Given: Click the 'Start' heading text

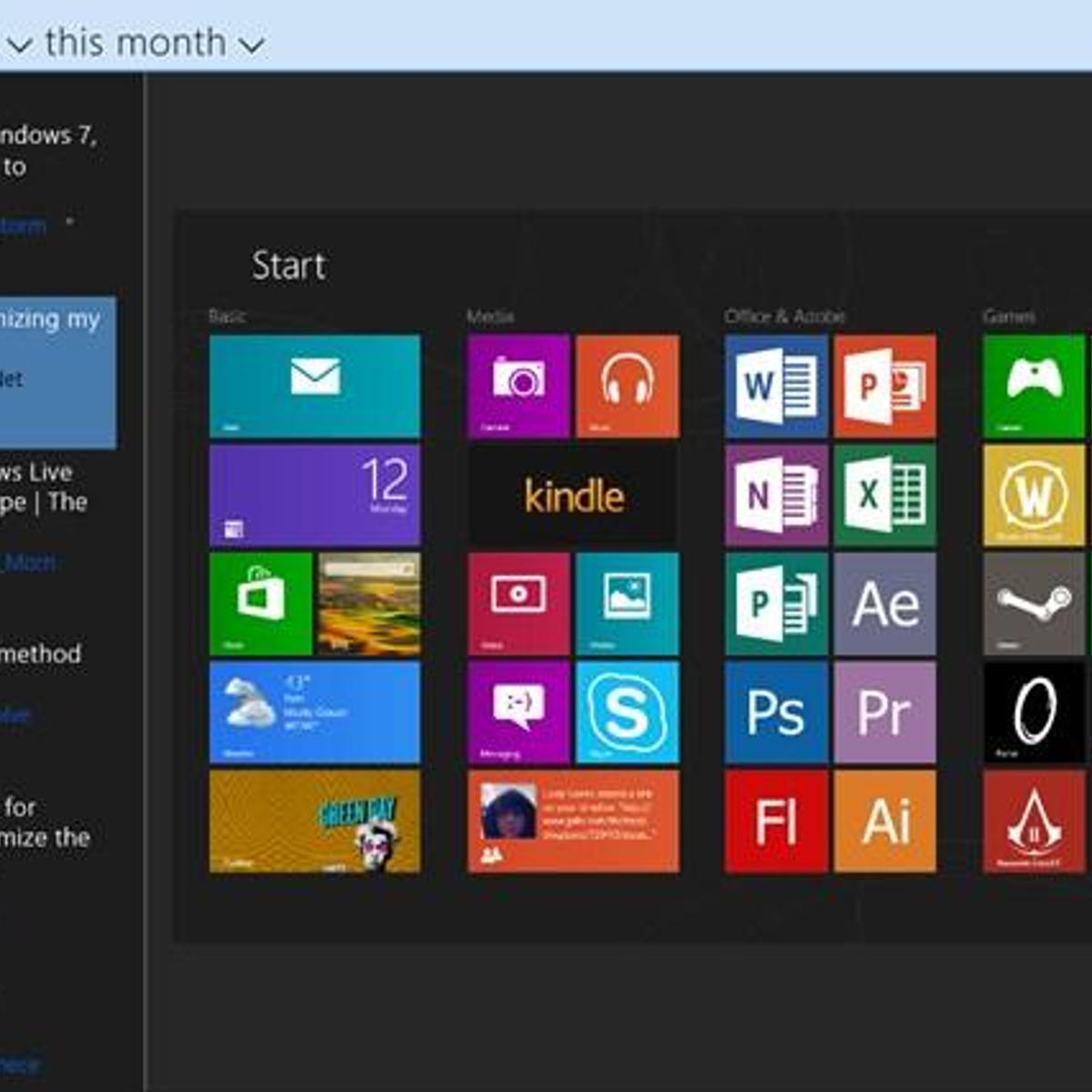Looking at the screenshot, I should (x=288, y=266).
